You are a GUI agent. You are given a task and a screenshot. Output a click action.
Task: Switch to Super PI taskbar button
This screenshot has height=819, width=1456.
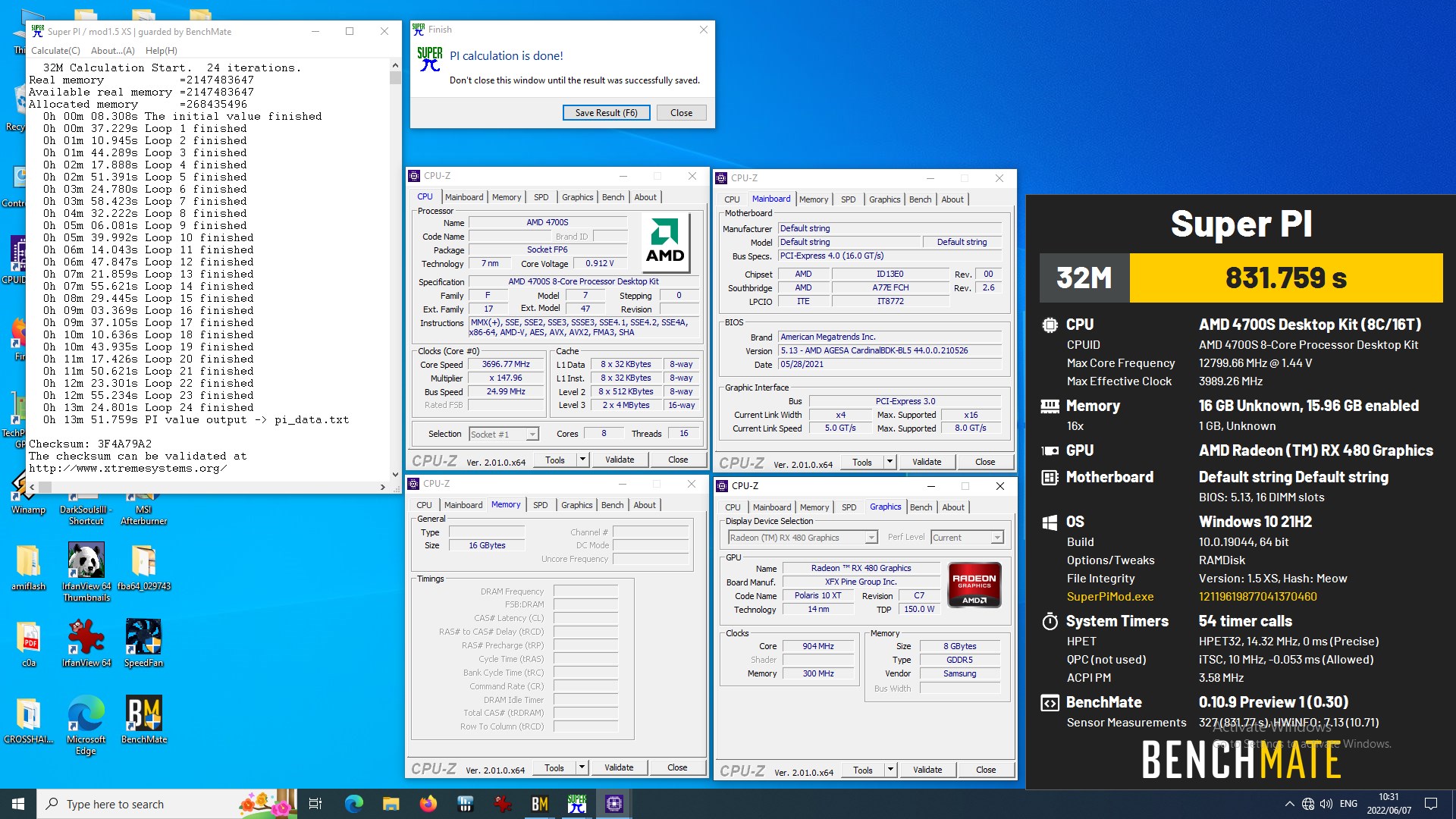coord(576,804)
